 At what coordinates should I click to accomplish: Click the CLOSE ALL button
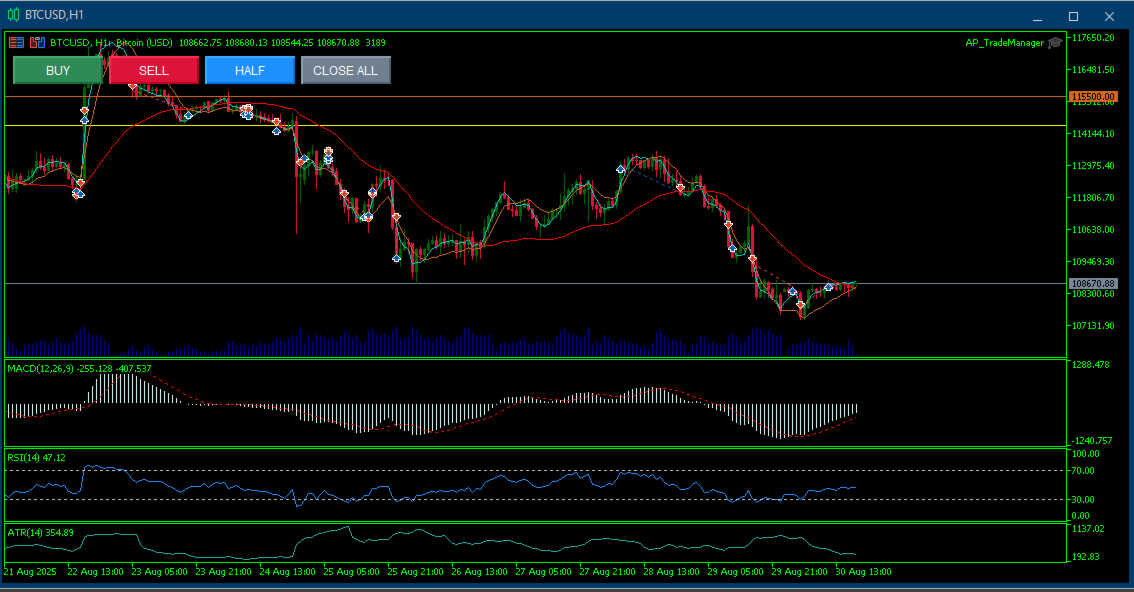(346, 70)
